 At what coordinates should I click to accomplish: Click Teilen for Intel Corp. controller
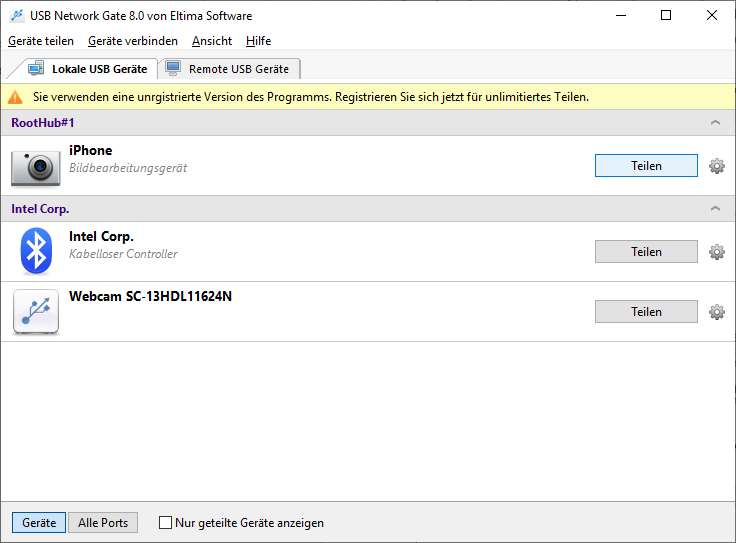(x=646, y=252)
